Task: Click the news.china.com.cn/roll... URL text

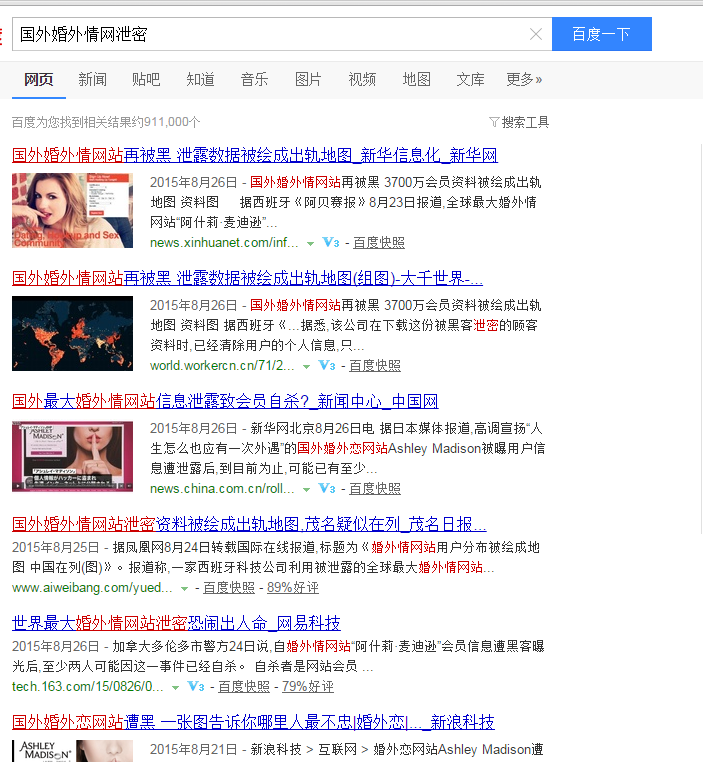Action: tap(222, 488)
